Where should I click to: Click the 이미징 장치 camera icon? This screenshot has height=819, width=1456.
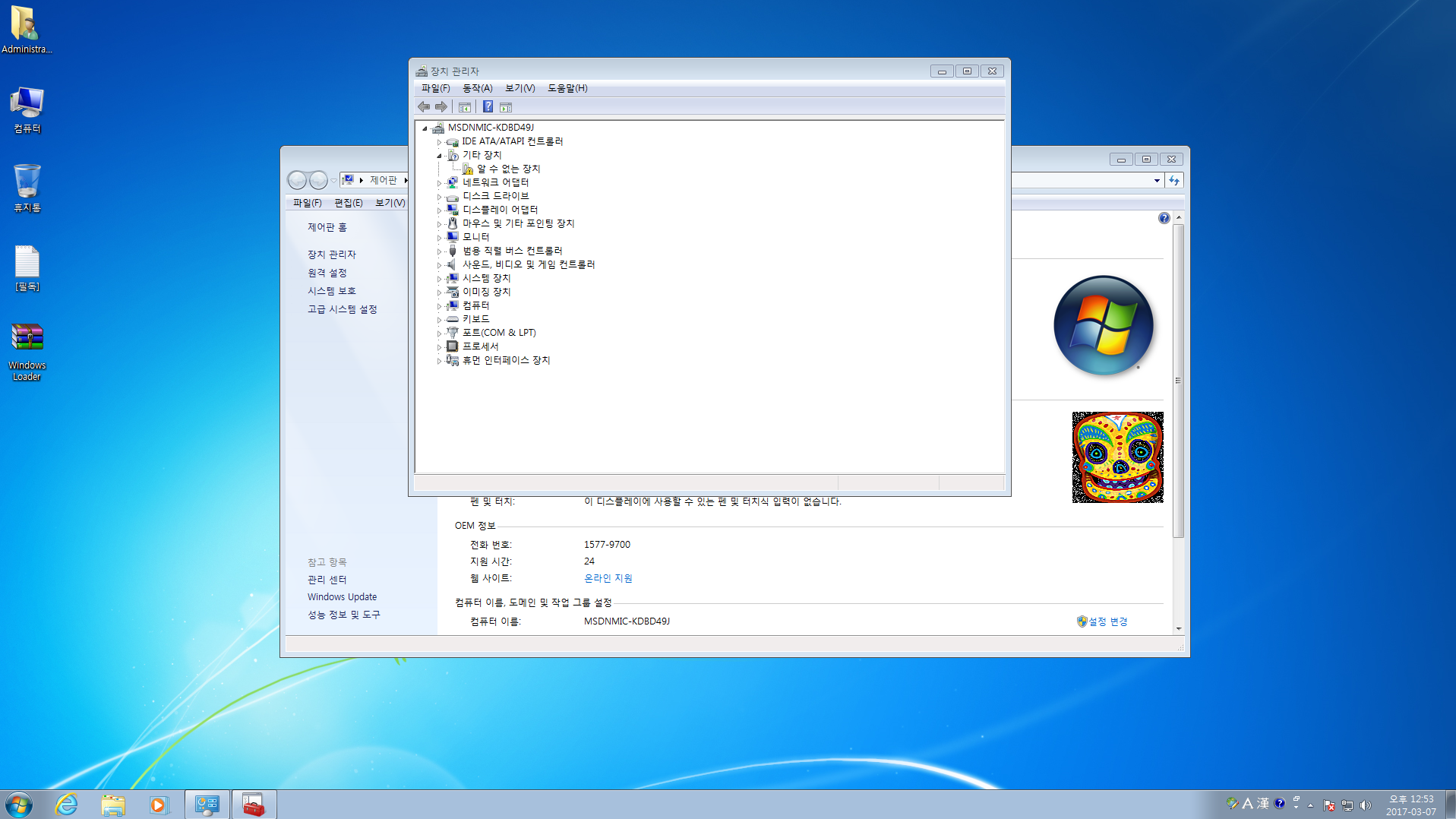click(452, 292)
